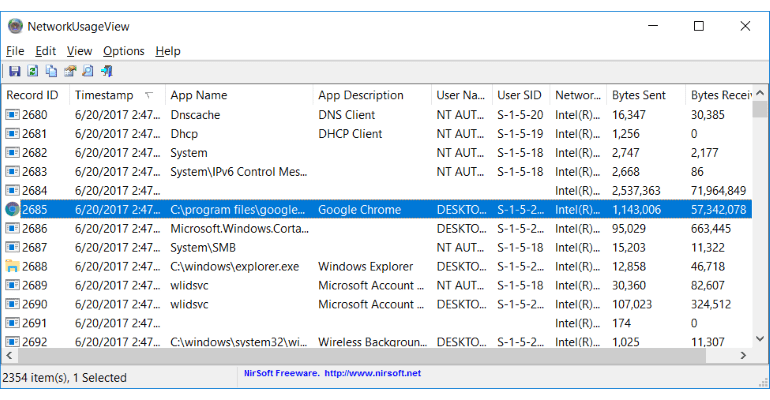Image resolution: width=770 pixels, height=400 pixels.
Task: Click the Copy selected items icon
Action: click(x=51, y=71)
